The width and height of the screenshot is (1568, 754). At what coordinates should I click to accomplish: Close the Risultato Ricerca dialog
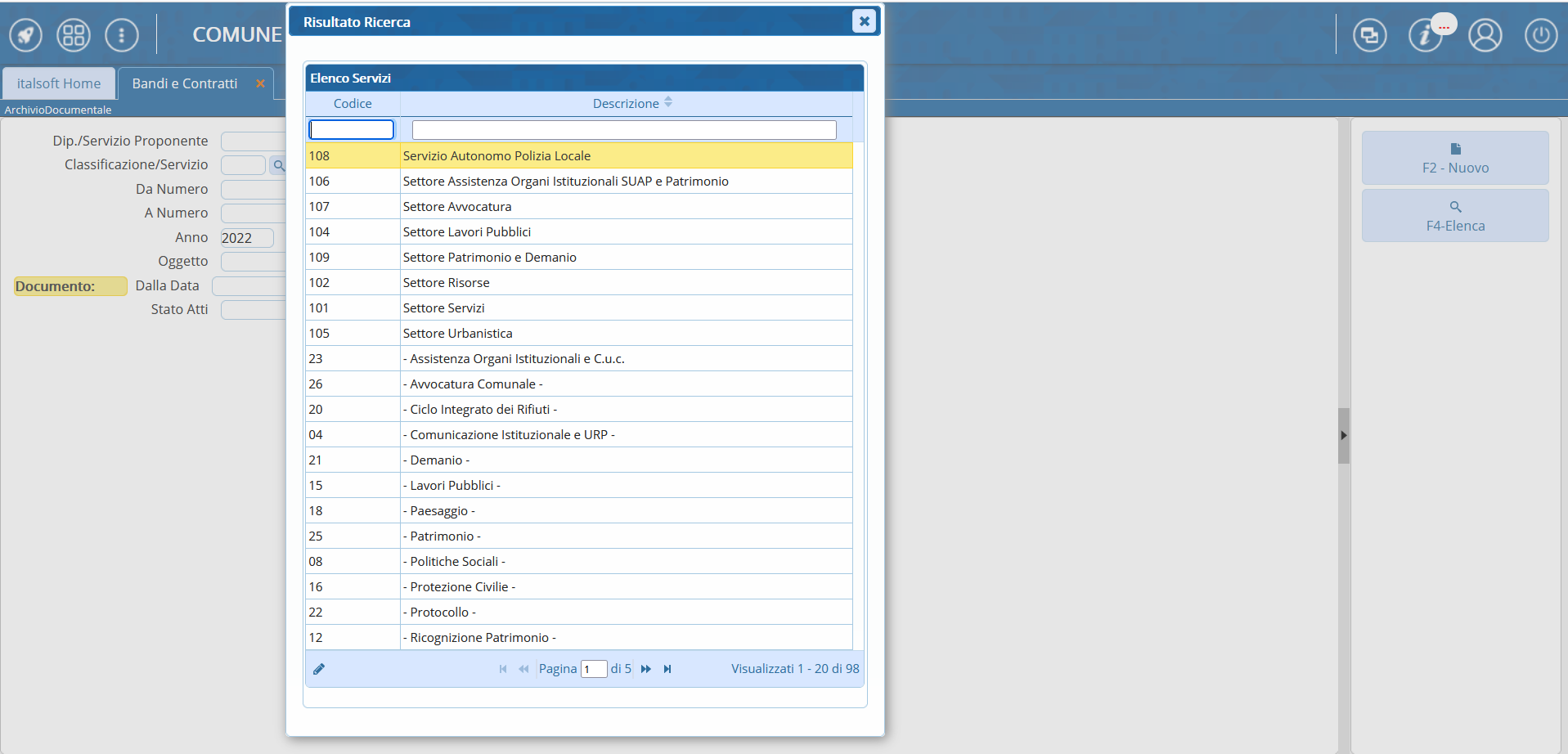click(864, 21)
